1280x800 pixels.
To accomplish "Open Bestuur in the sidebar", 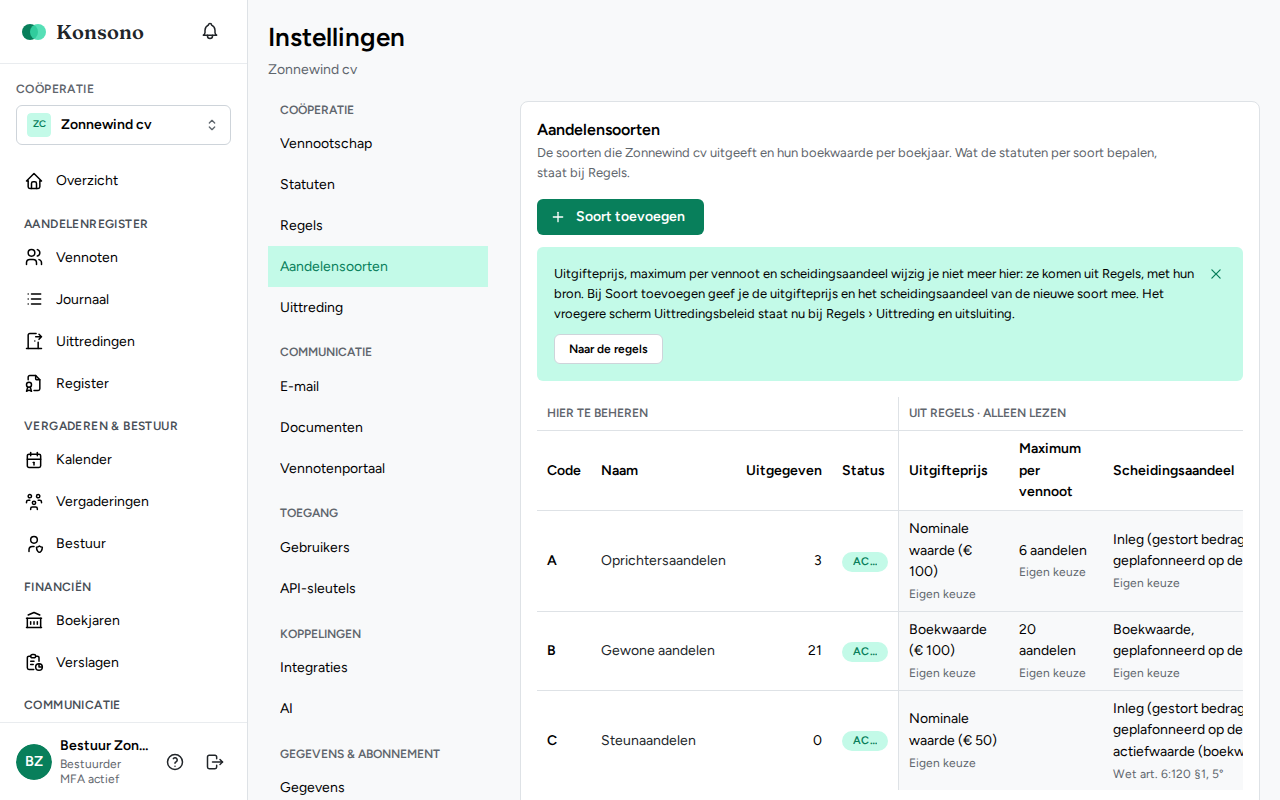I will [x=123, y=544].
